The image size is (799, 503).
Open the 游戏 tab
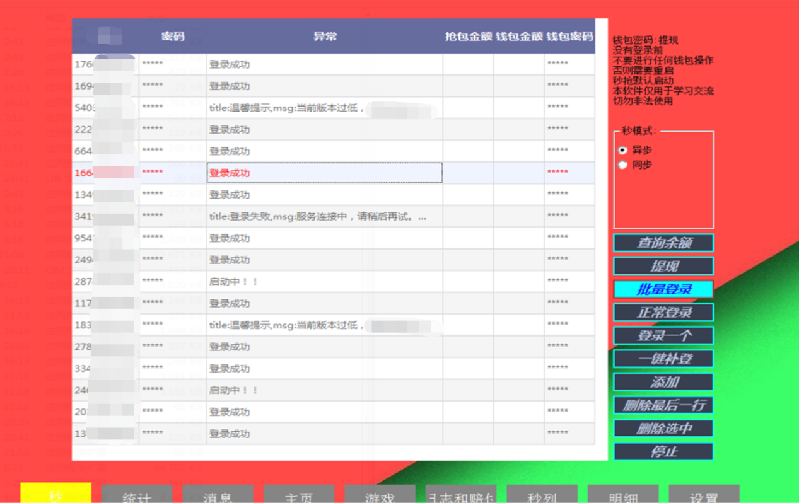(380, 495)
